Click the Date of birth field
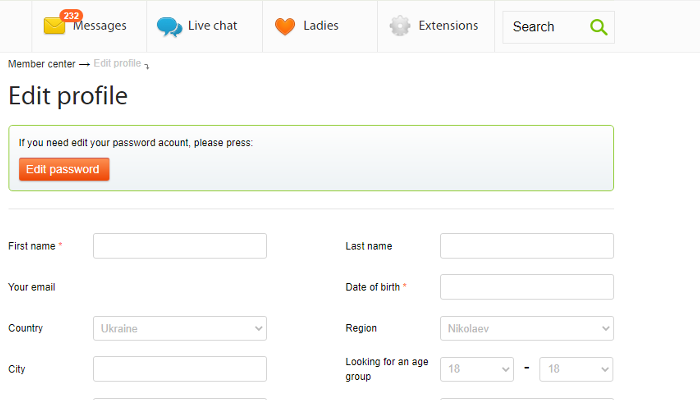The image size is (700, 400). (x=527, y=287)
